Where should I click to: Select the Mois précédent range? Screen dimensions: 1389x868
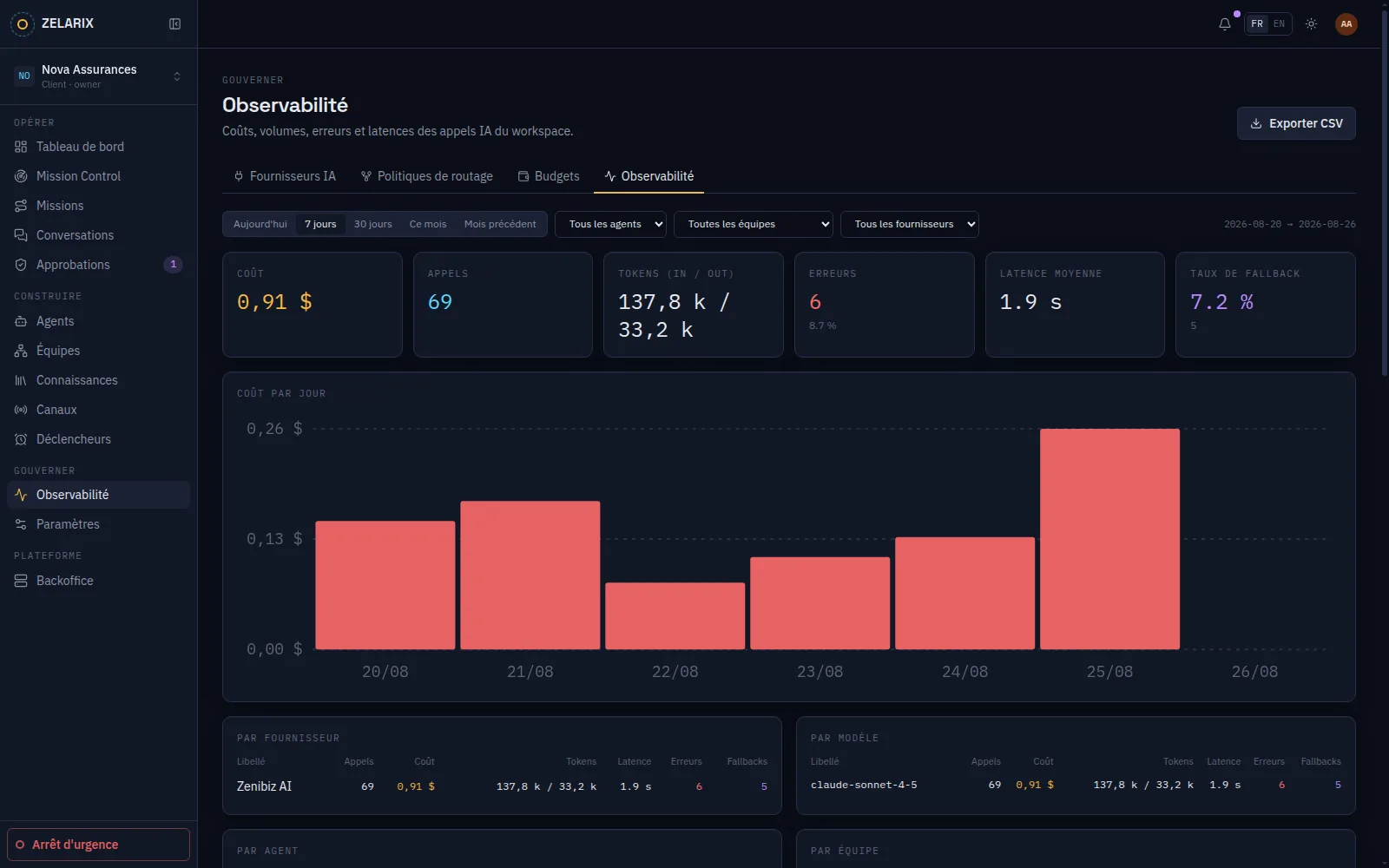pos(500,224)
